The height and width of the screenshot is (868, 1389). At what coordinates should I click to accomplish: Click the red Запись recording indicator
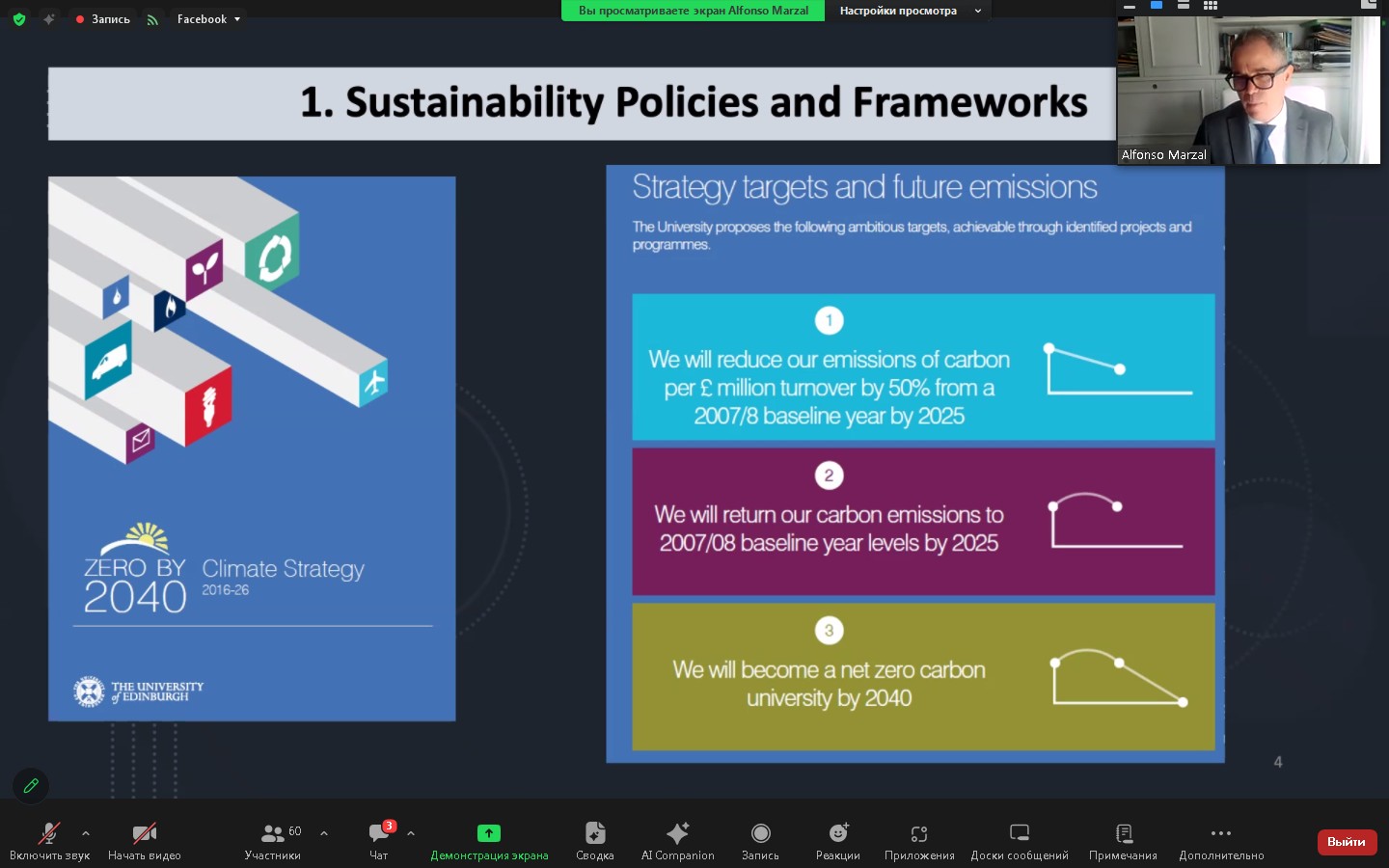pos(102,18)
